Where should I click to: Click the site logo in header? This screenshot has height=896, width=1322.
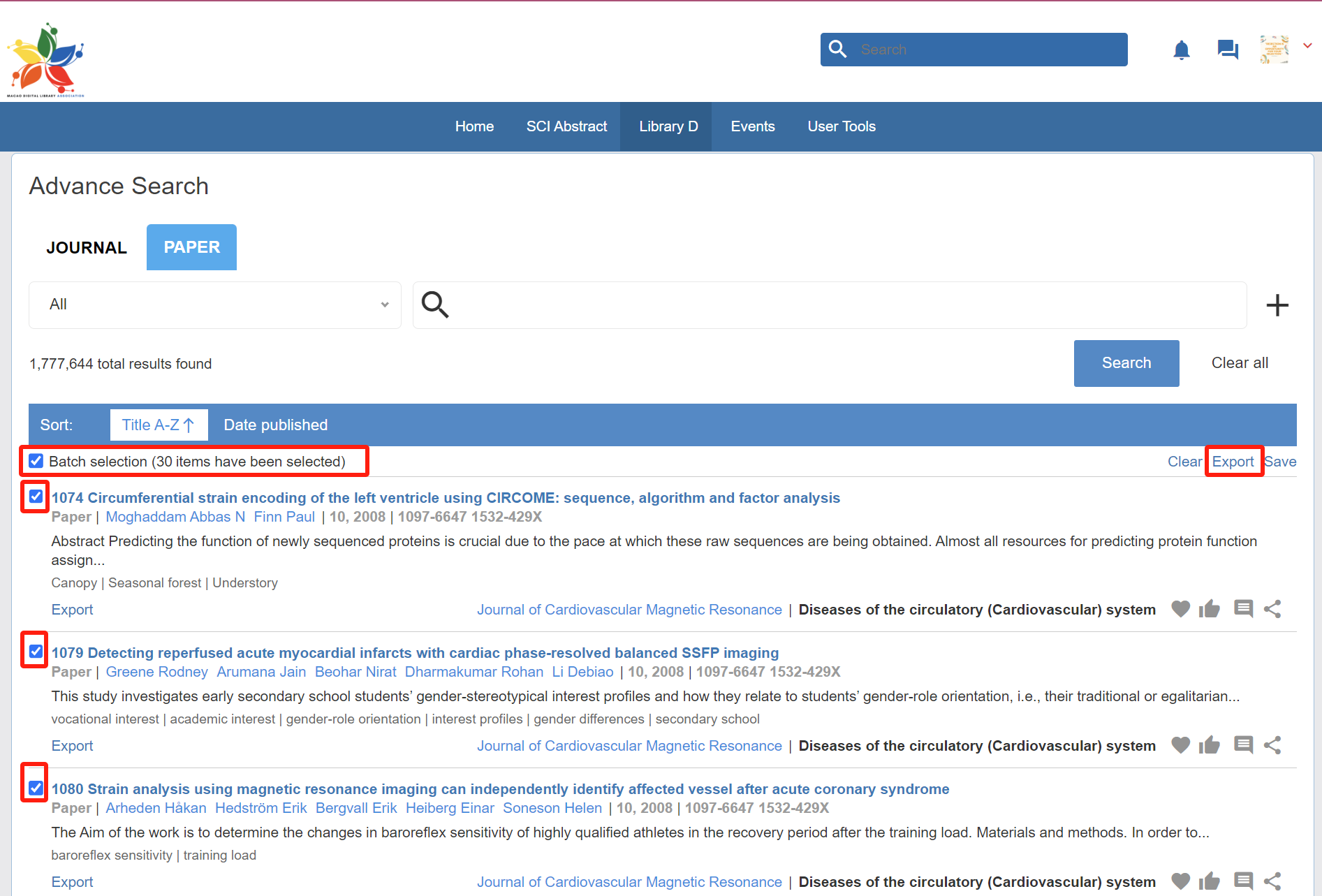46,60
